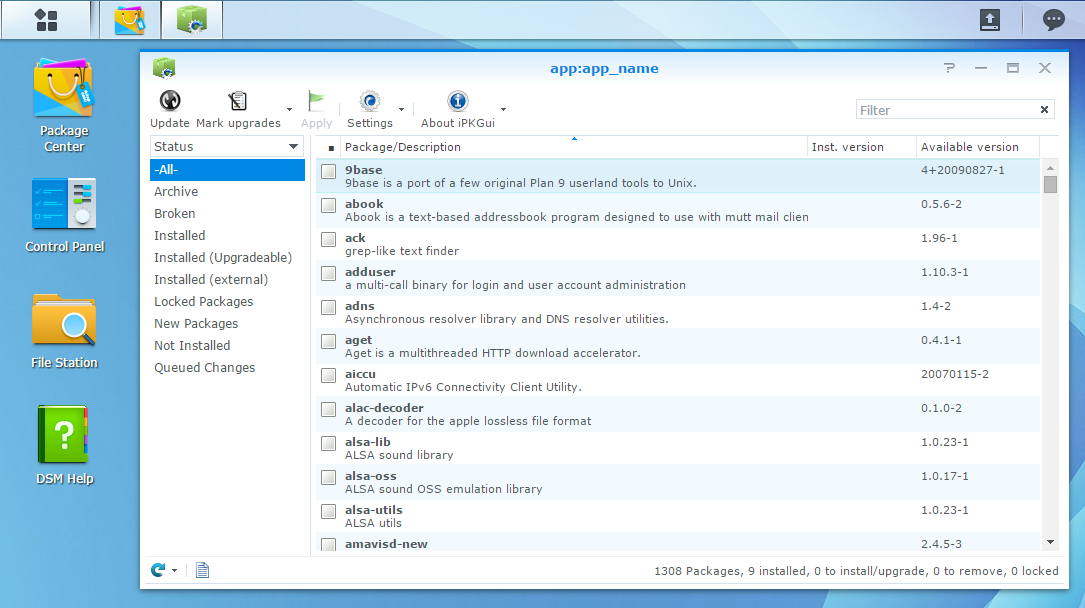The width and height of the screenshot is (1085, 608).
Task: Open the log document icon in status bar
Action: tap(202, 570)
